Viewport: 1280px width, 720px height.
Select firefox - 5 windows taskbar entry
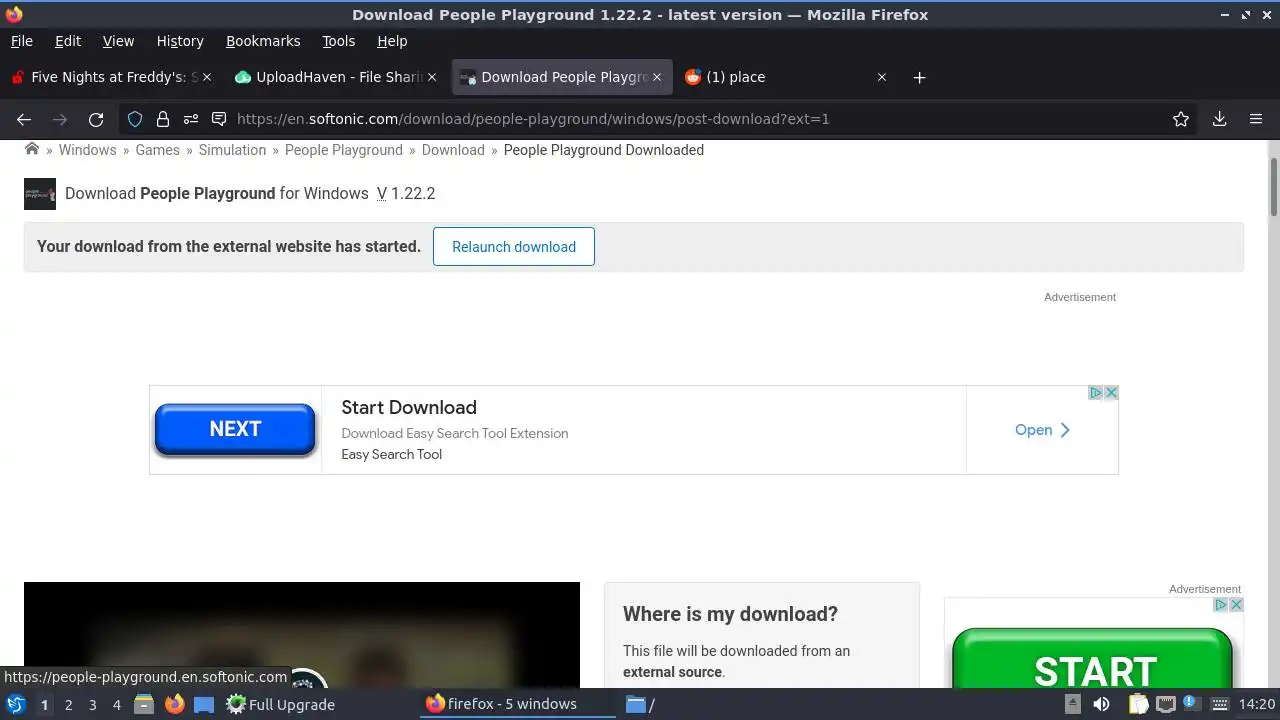click(x=516, y=704)
